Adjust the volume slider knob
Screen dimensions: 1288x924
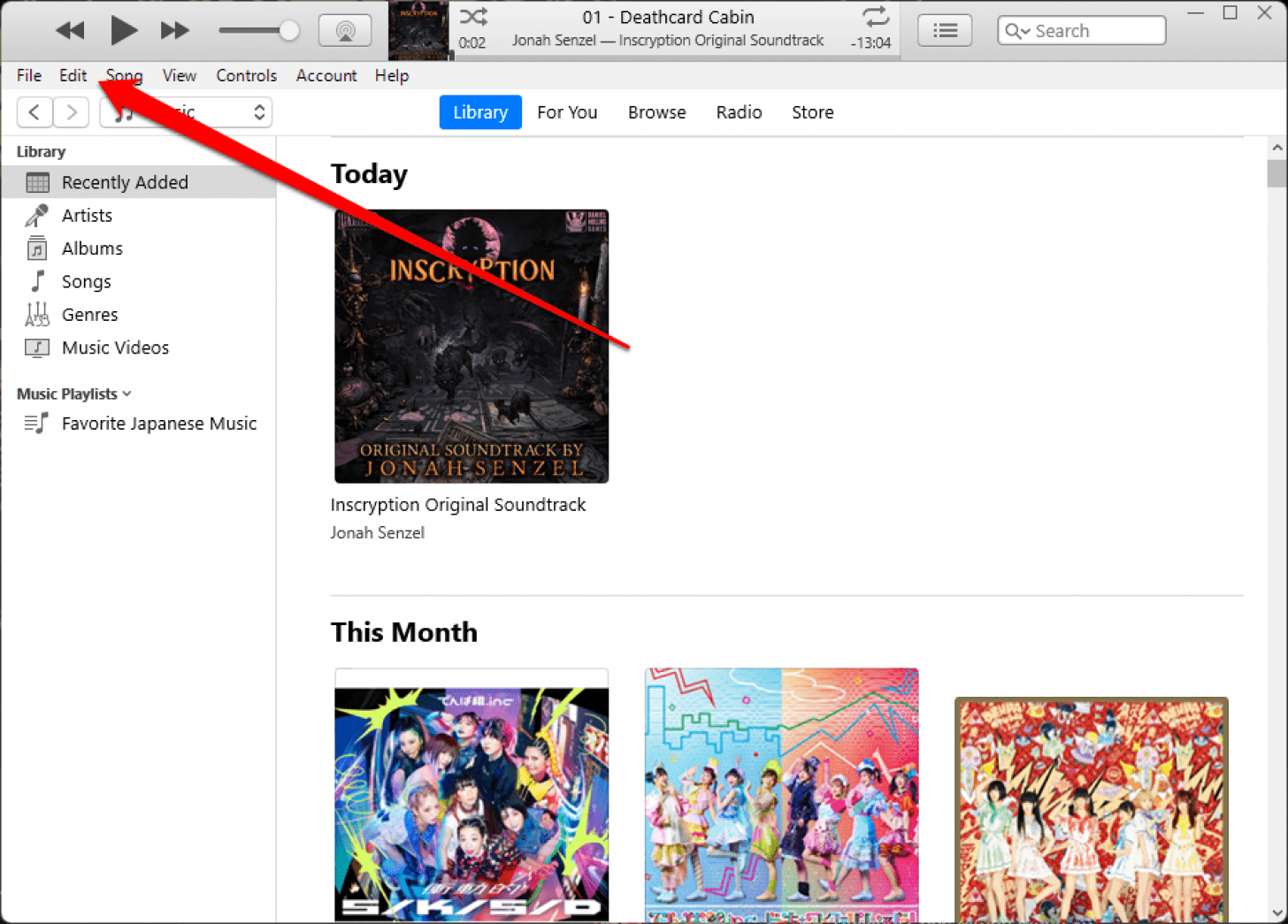pos(288,31)
